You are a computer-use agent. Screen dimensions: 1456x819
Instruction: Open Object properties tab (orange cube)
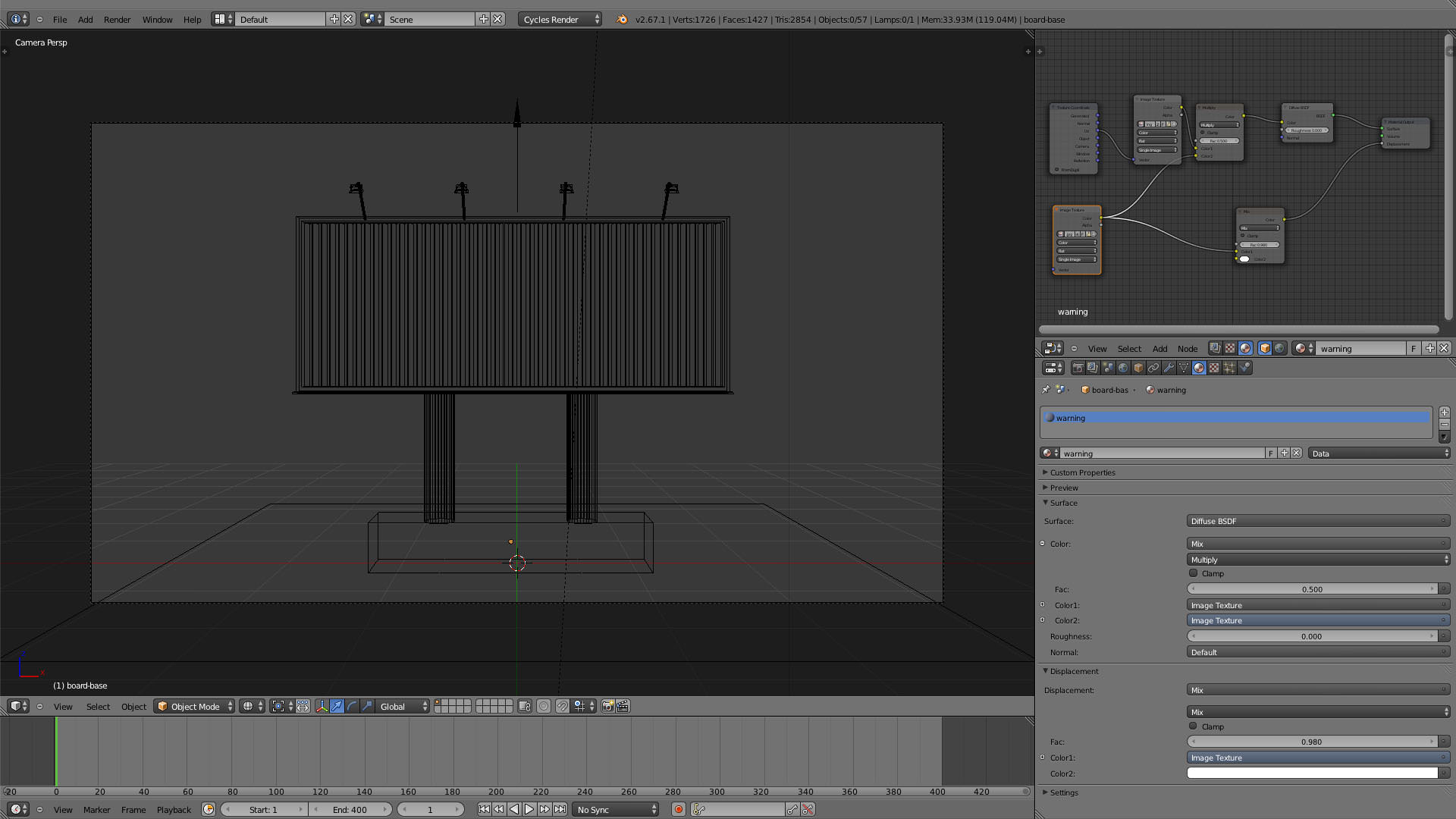(1138, 368)
